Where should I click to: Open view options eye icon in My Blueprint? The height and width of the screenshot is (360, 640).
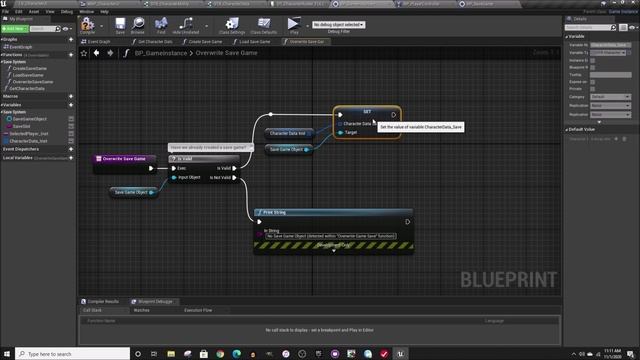pos(66,29)
